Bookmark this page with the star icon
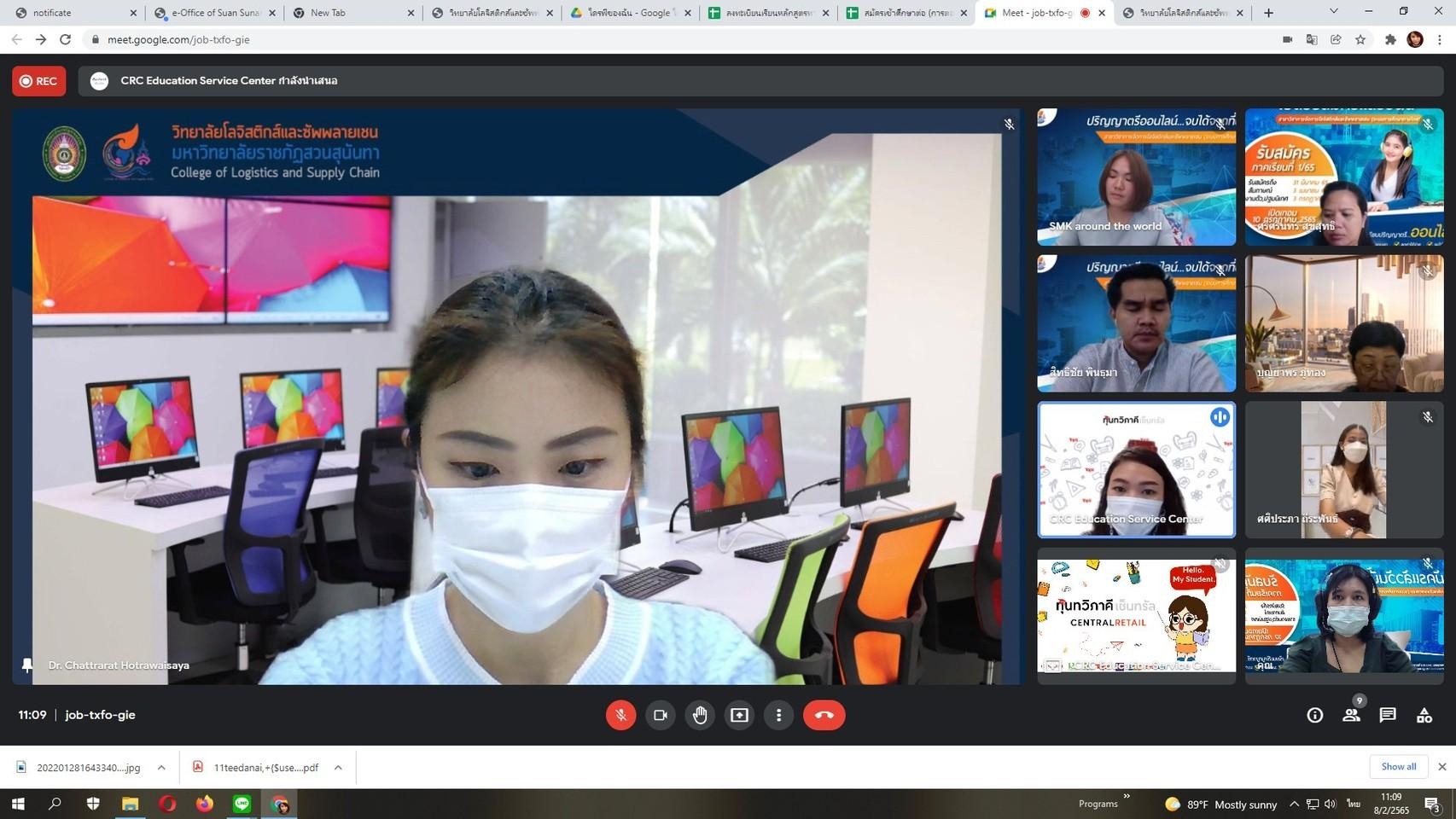The width and height of the screenshot is (1456, 819). (x=1360, y=39)
